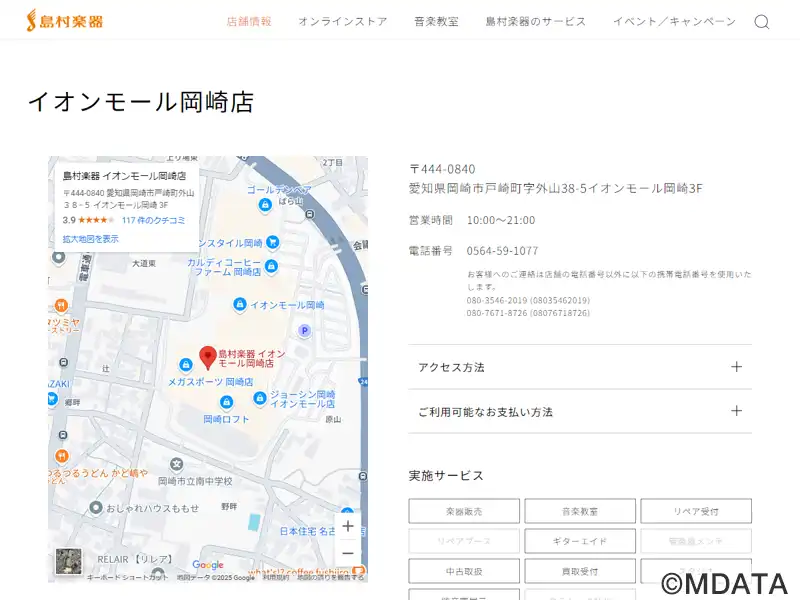Click the parking P marker on the map

click(x=305, y=331)
